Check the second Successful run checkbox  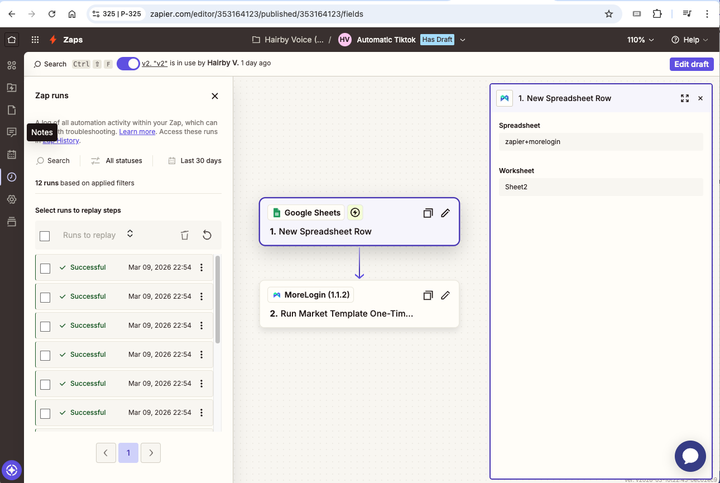click(x=45, y=298)
